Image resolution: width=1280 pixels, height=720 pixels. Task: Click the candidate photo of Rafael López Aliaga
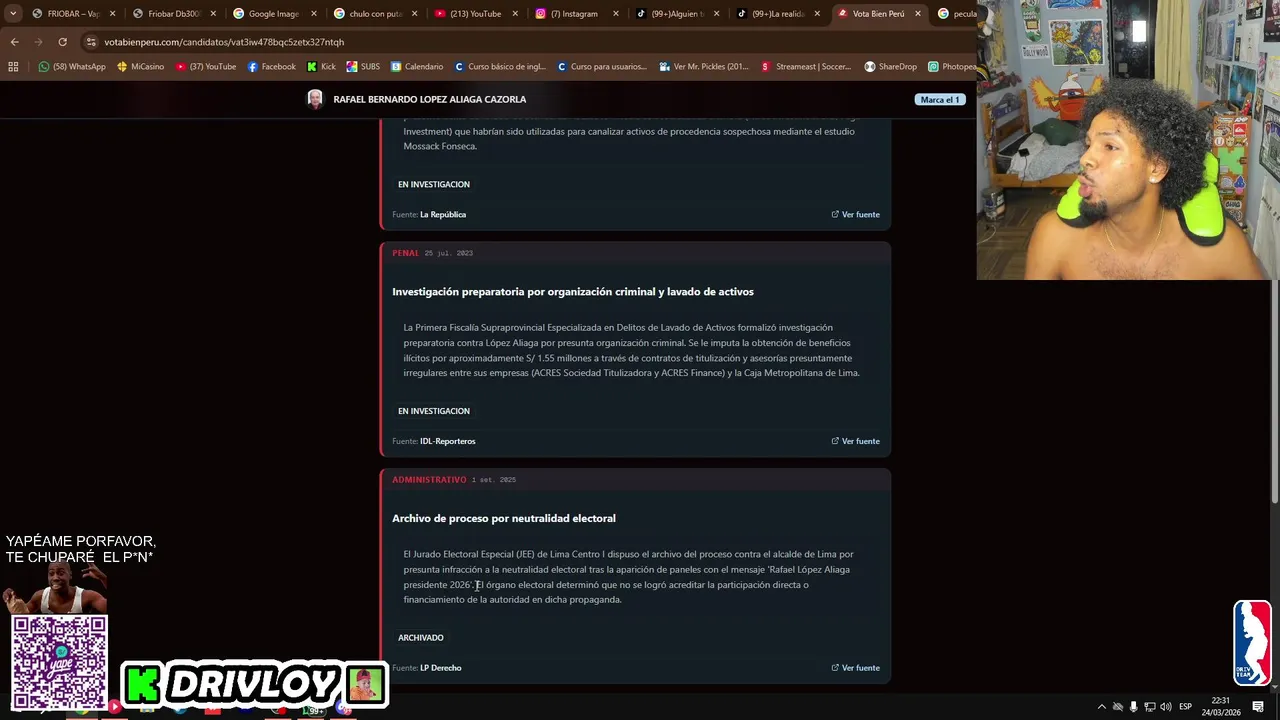(x=315, y=99)
